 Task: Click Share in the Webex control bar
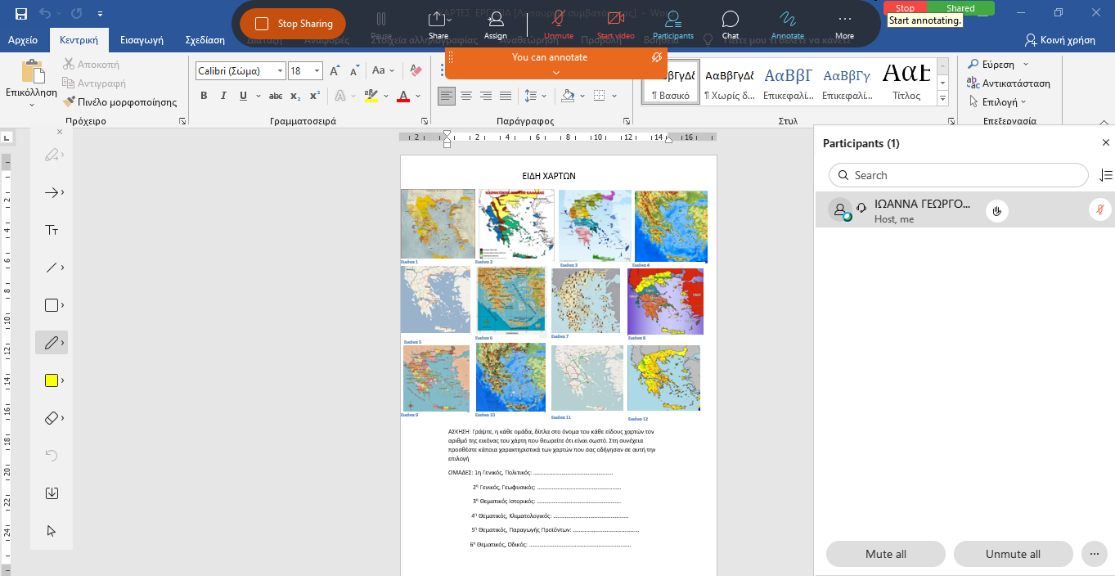click(x=438, y=24)
